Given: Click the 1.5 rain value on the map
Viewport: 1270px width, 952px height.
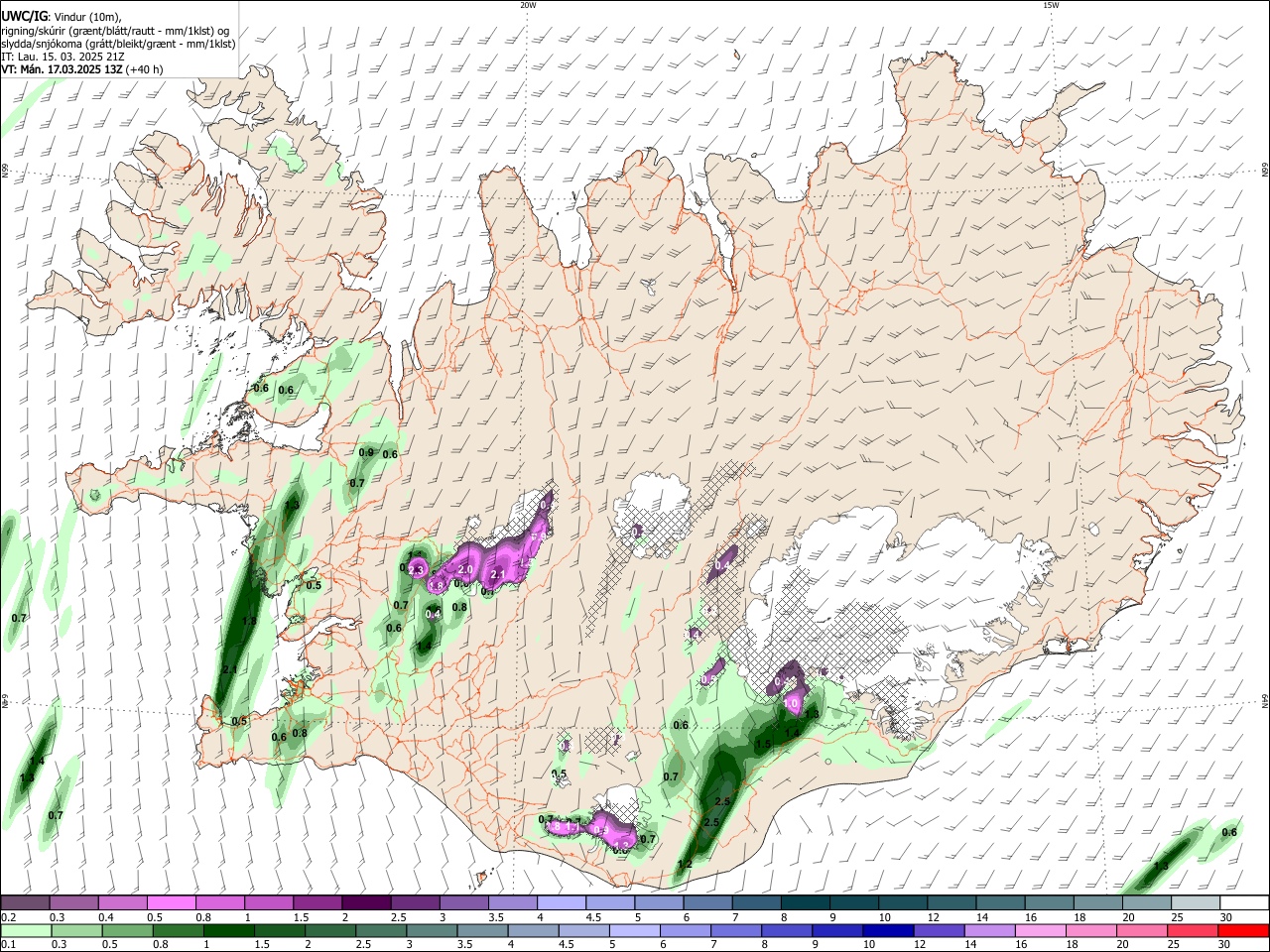Looking at the screenshot, I should tap(763, 744).
